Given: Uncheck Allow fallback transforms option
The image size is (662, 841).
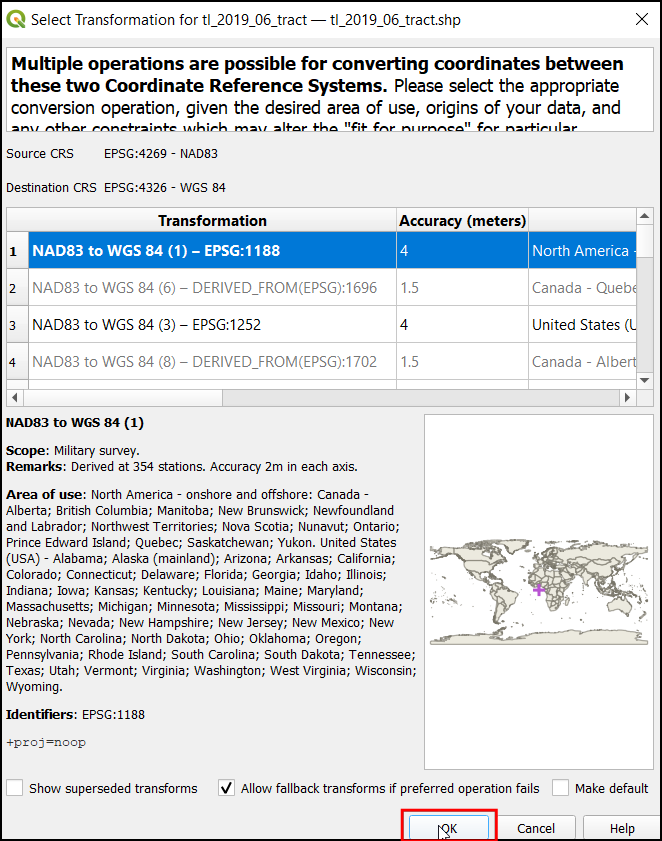Looking at the screenshot, I should pyautogui.click(x=227, y=788).
